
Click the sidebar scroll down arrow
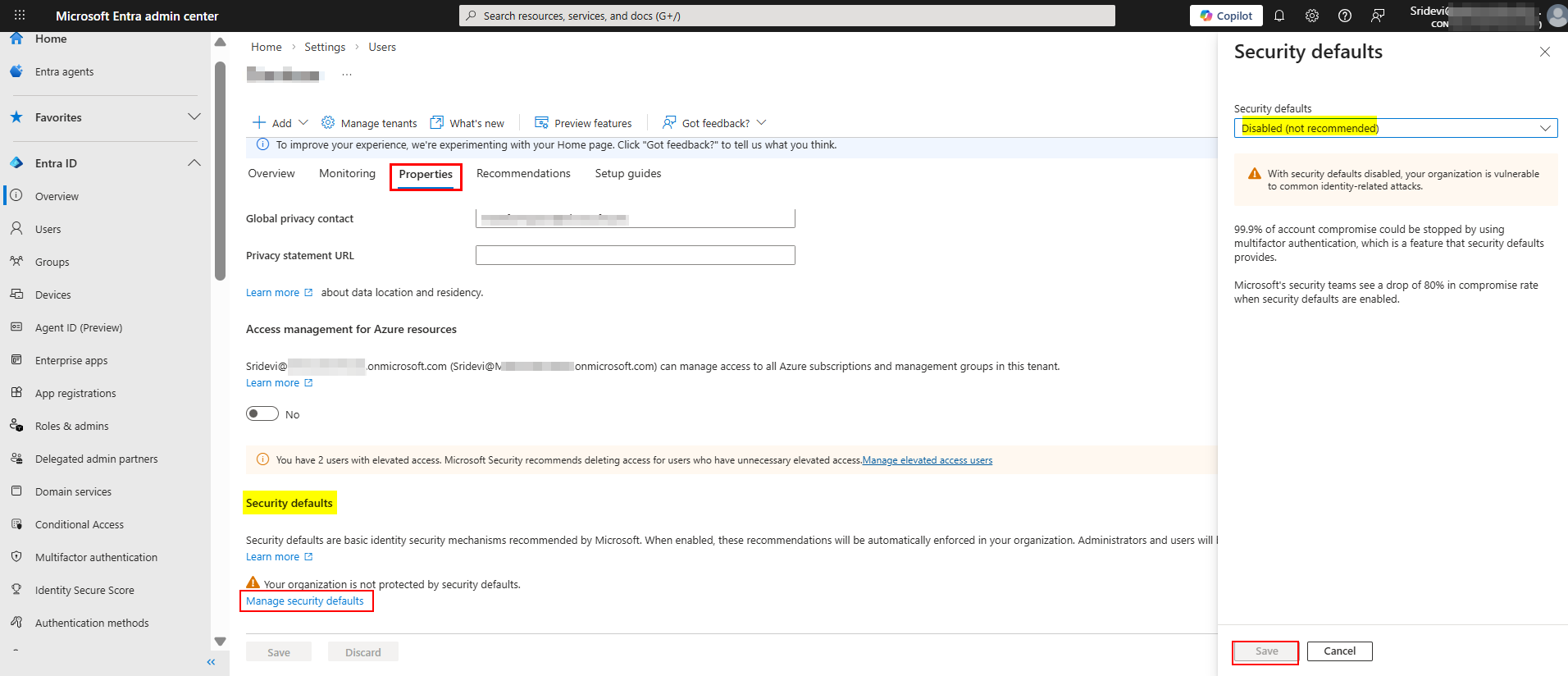[x=220, y=642]
